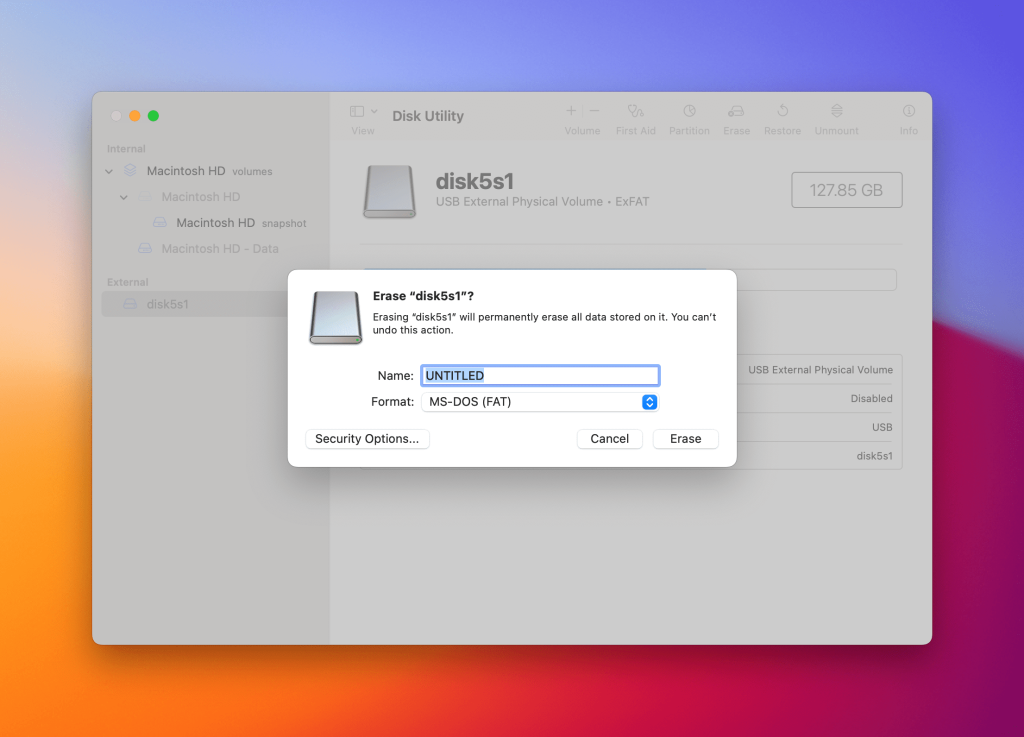Click the Macintosh HD snapshot disk icon
This screenshot has height=737, width=1024.
[x=159, y=223]
